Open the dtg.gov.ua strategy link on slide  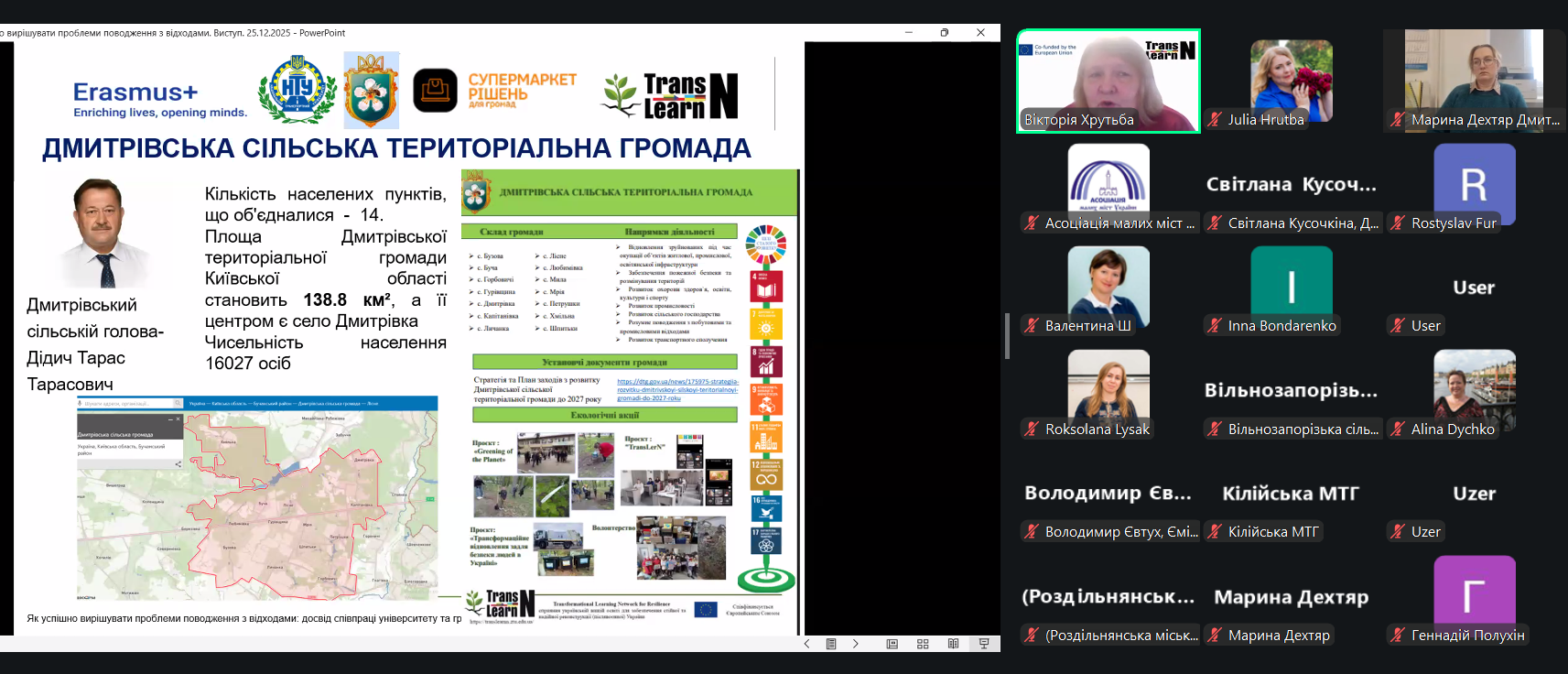pos(677,390)
